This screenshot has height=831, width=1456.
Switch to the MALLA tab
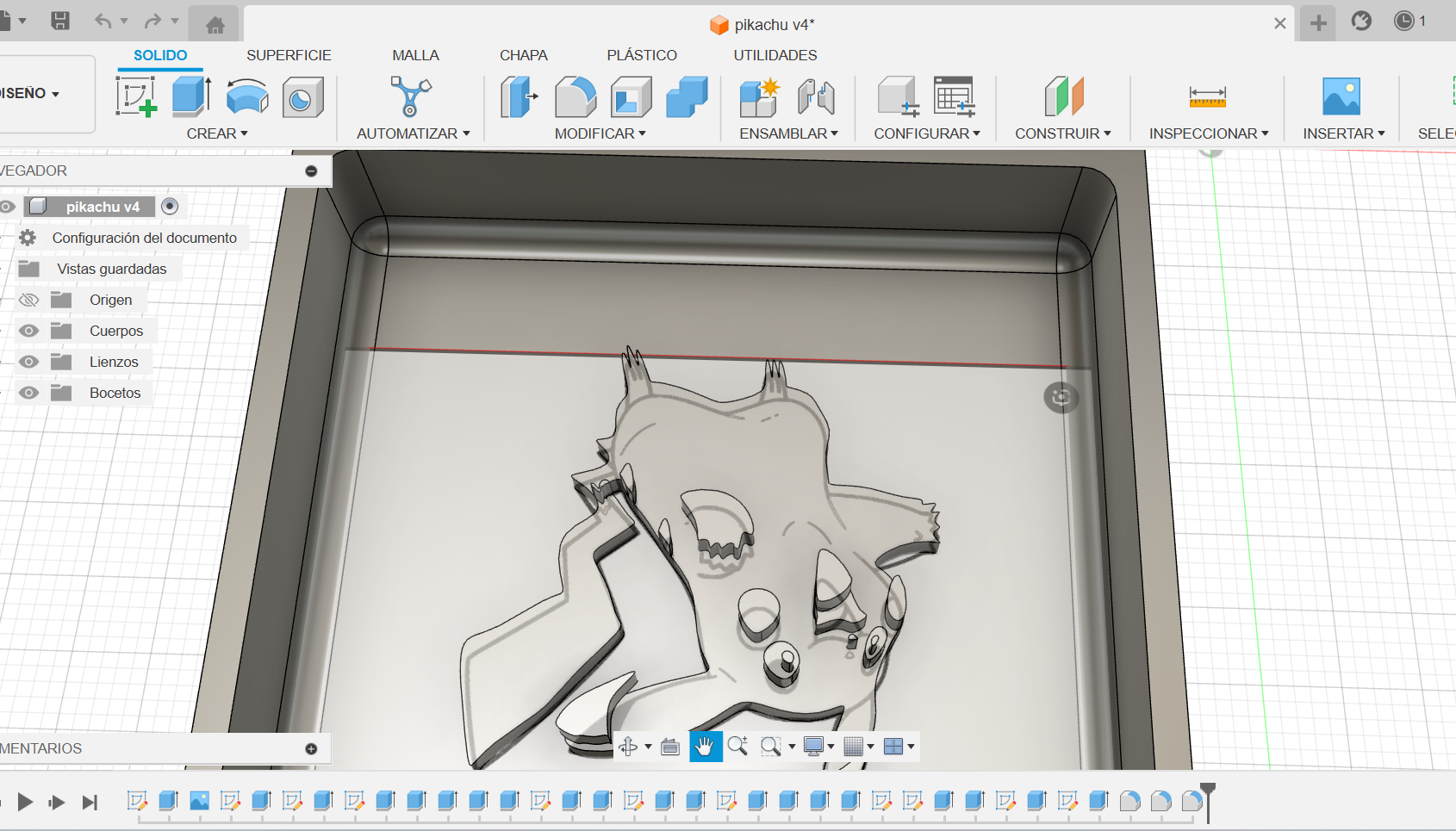coord(415,55)
